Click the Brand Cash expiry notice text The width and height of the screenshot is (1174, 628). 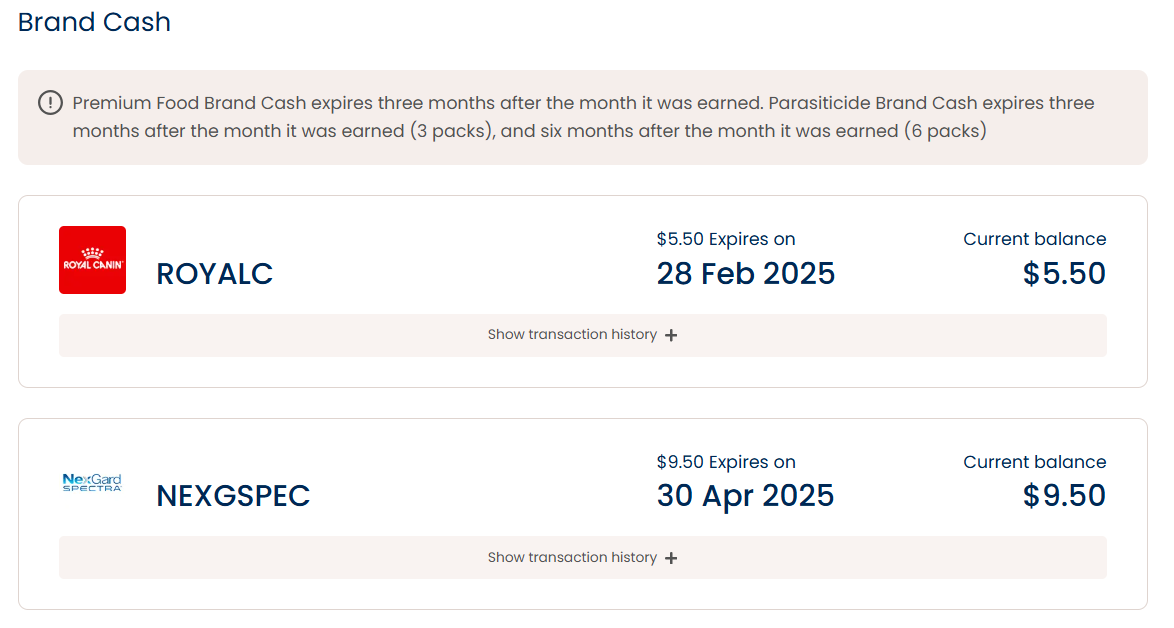point(583,117)
